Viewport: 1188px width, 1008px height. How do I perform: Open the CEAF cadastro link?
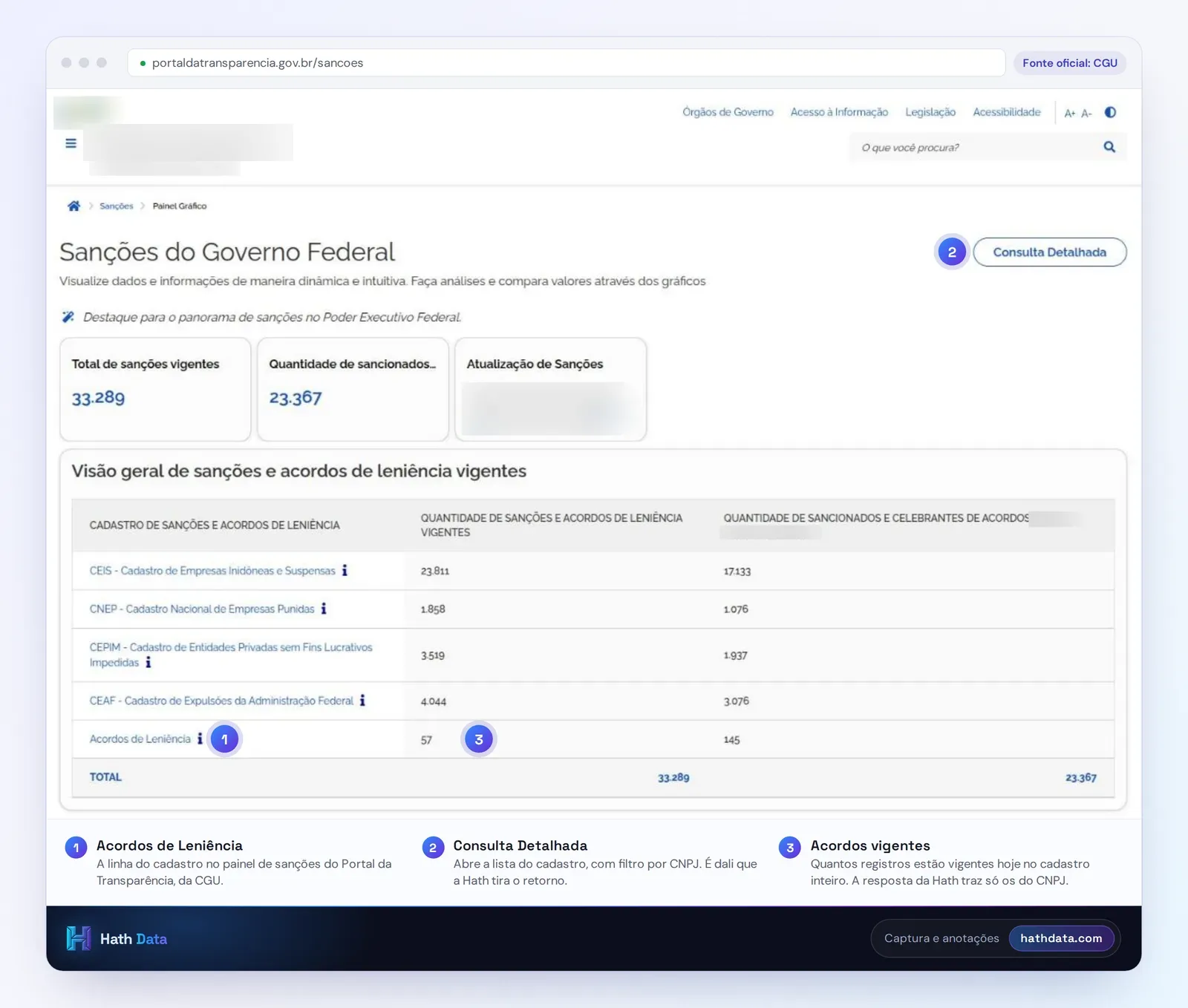[x=221, y=701]
